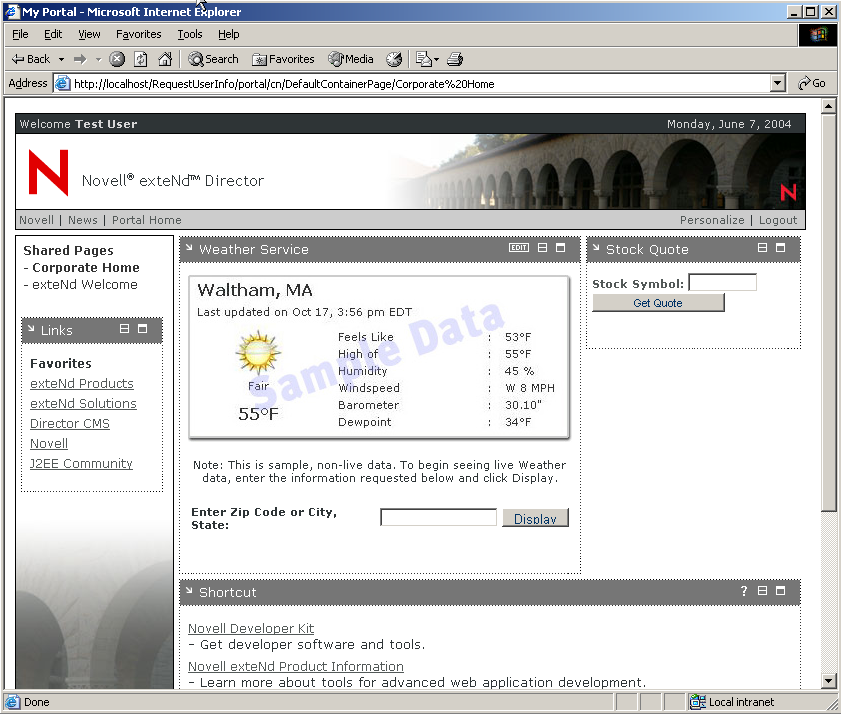The height and width of the screenshot is (714, 841).
Task: Click the Go button beside address bar
Action: point(812,83)
